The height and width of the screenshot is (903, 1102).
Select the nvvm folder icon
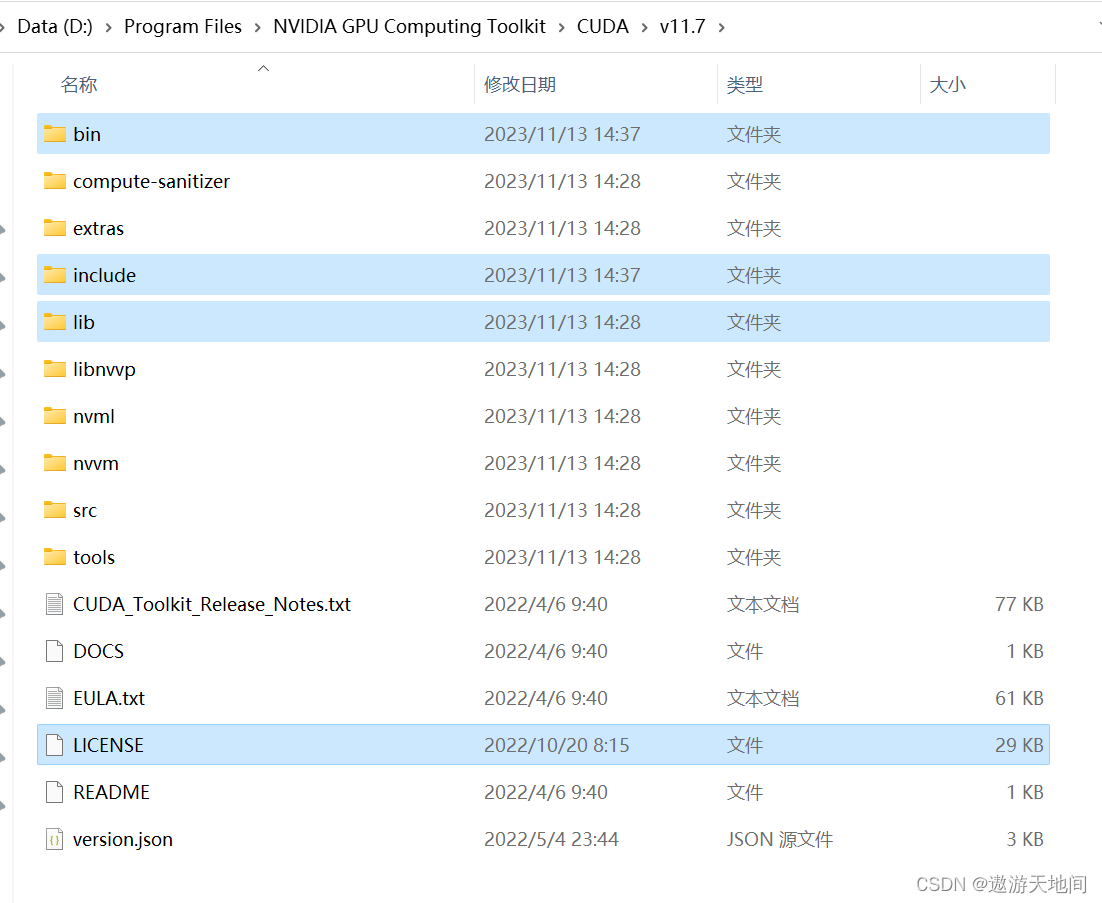(x=55, y=463)
